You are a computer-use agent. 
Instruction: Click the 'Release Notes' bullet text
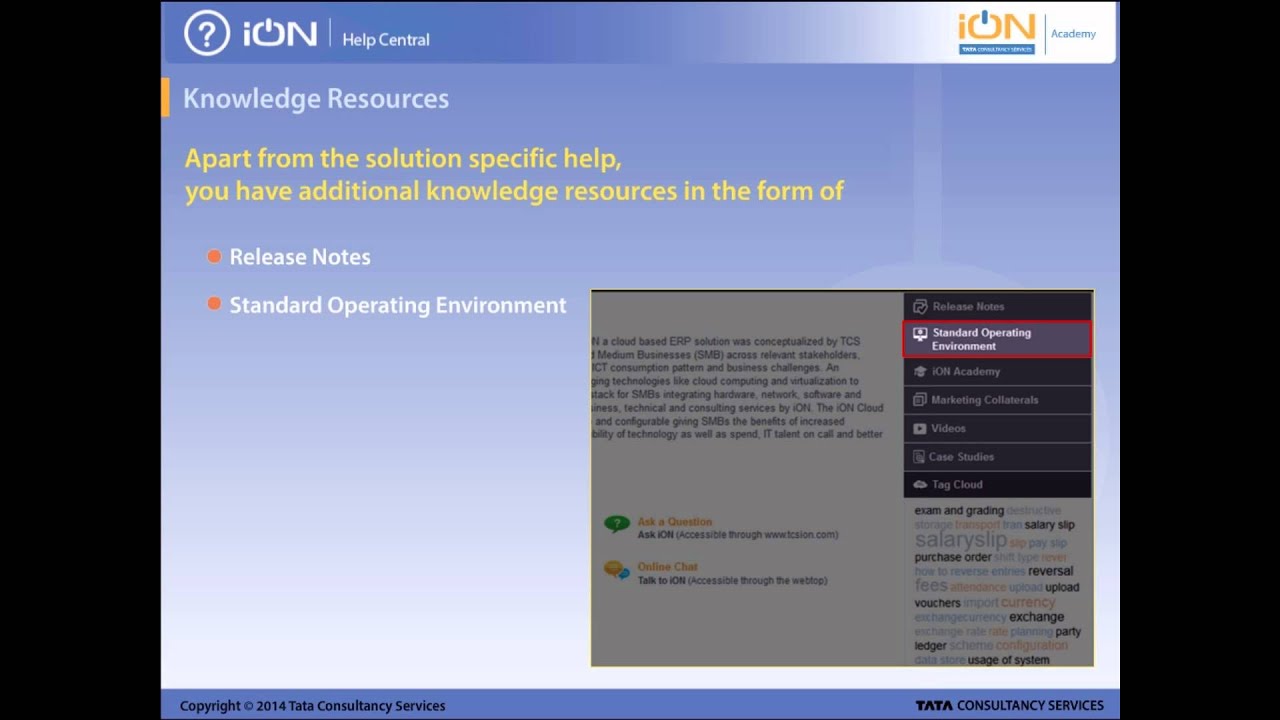[x=300, y=256]
